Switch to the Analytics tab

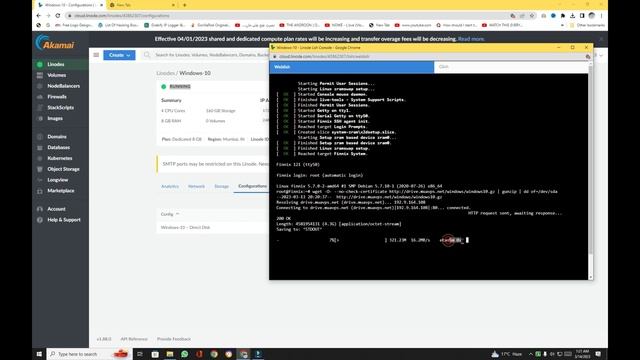[170, 186]
